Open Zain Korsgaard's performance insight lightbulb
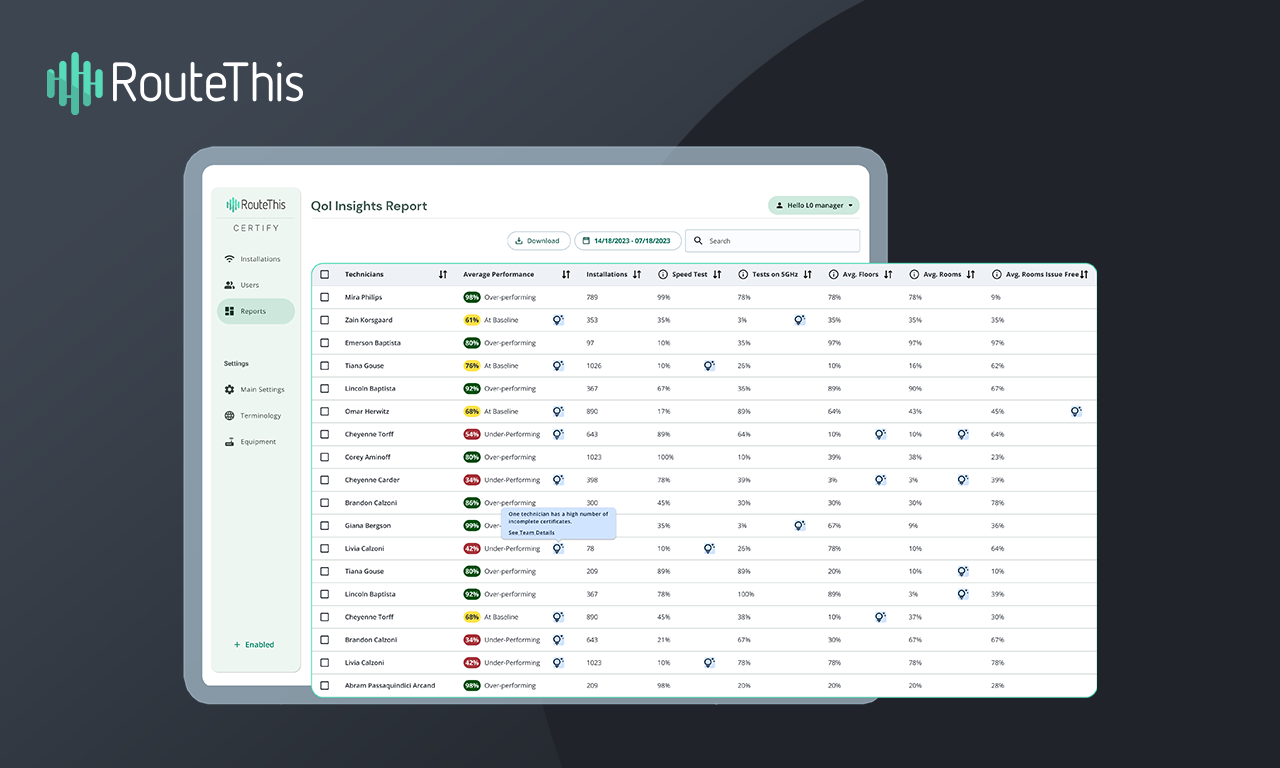This screenshot has height=768, width=1280. [558, 320]
